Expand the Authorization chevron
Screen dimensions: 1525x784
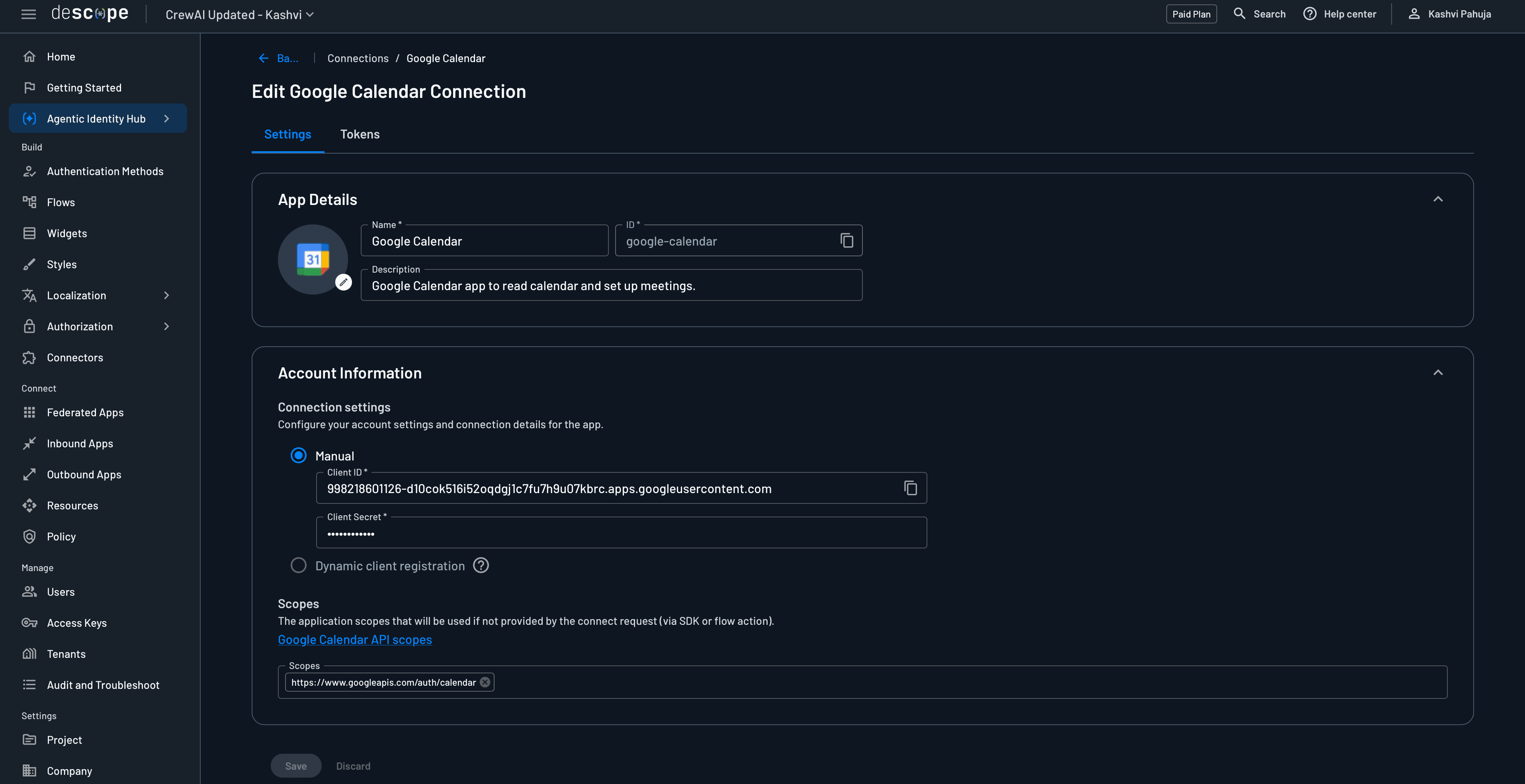[166, 327]
